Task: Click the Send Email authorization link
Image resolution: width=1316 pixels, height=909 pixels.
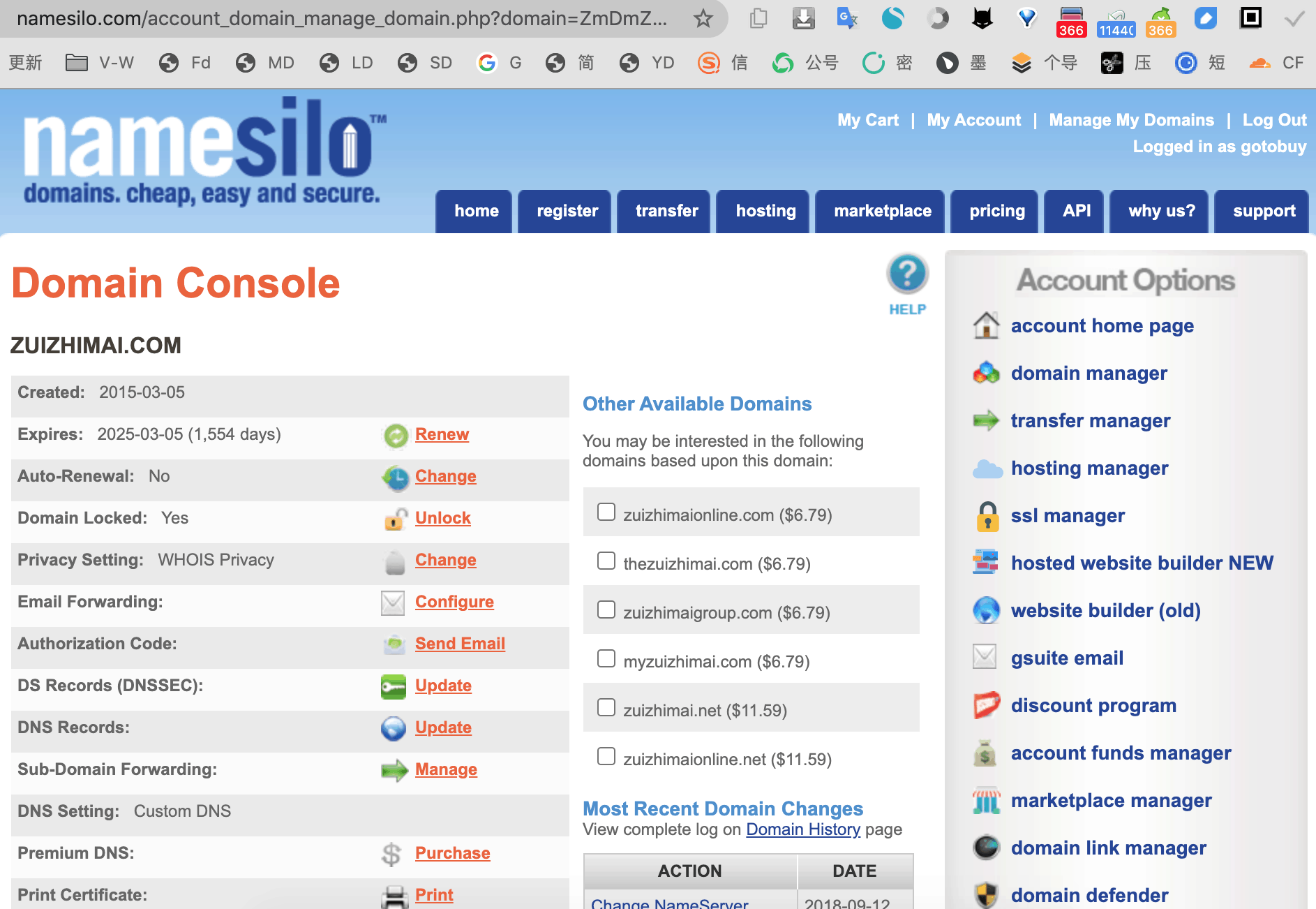Action: 460,644
